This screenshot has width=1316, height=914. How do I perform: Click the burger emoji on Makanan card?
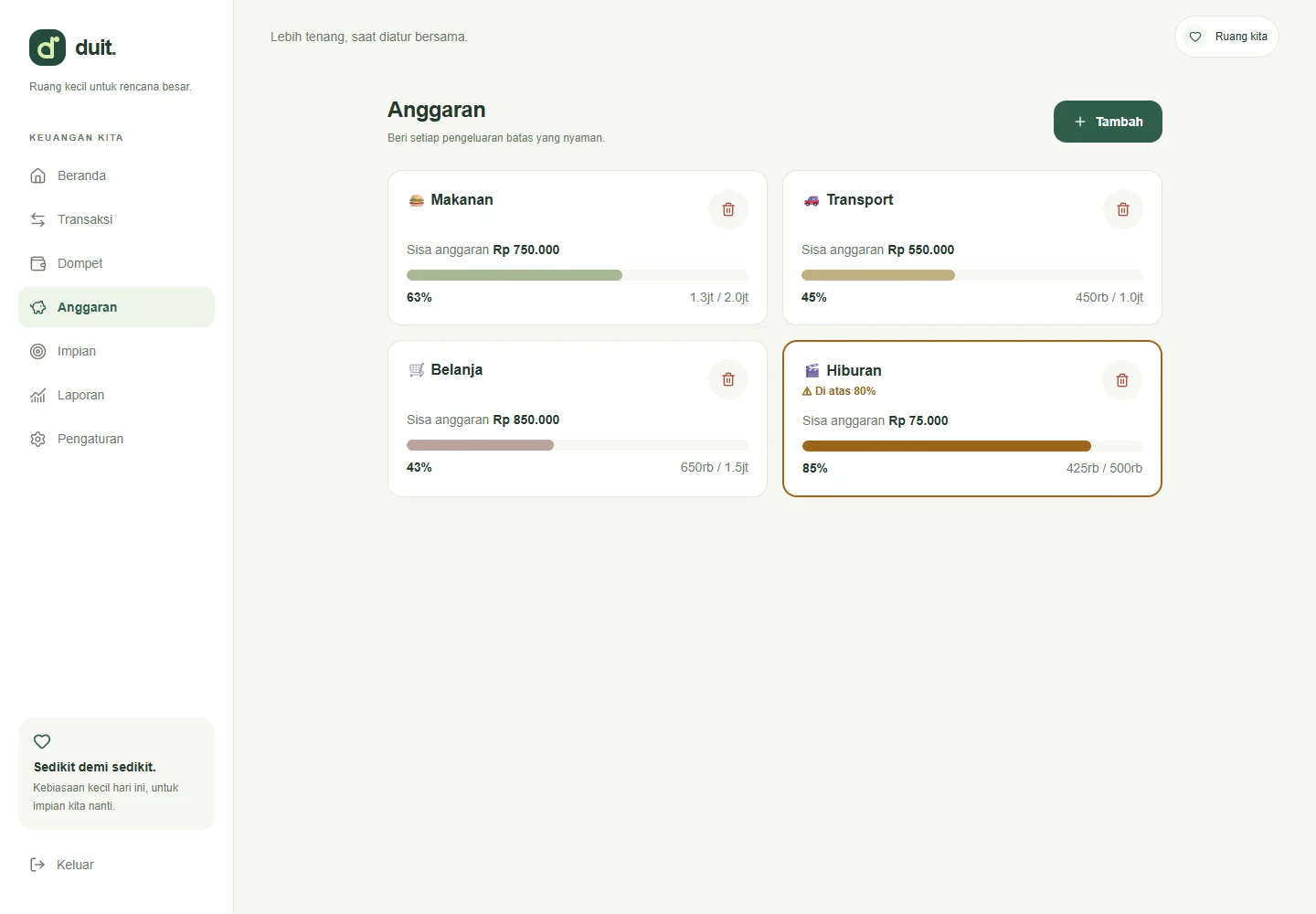417,200
